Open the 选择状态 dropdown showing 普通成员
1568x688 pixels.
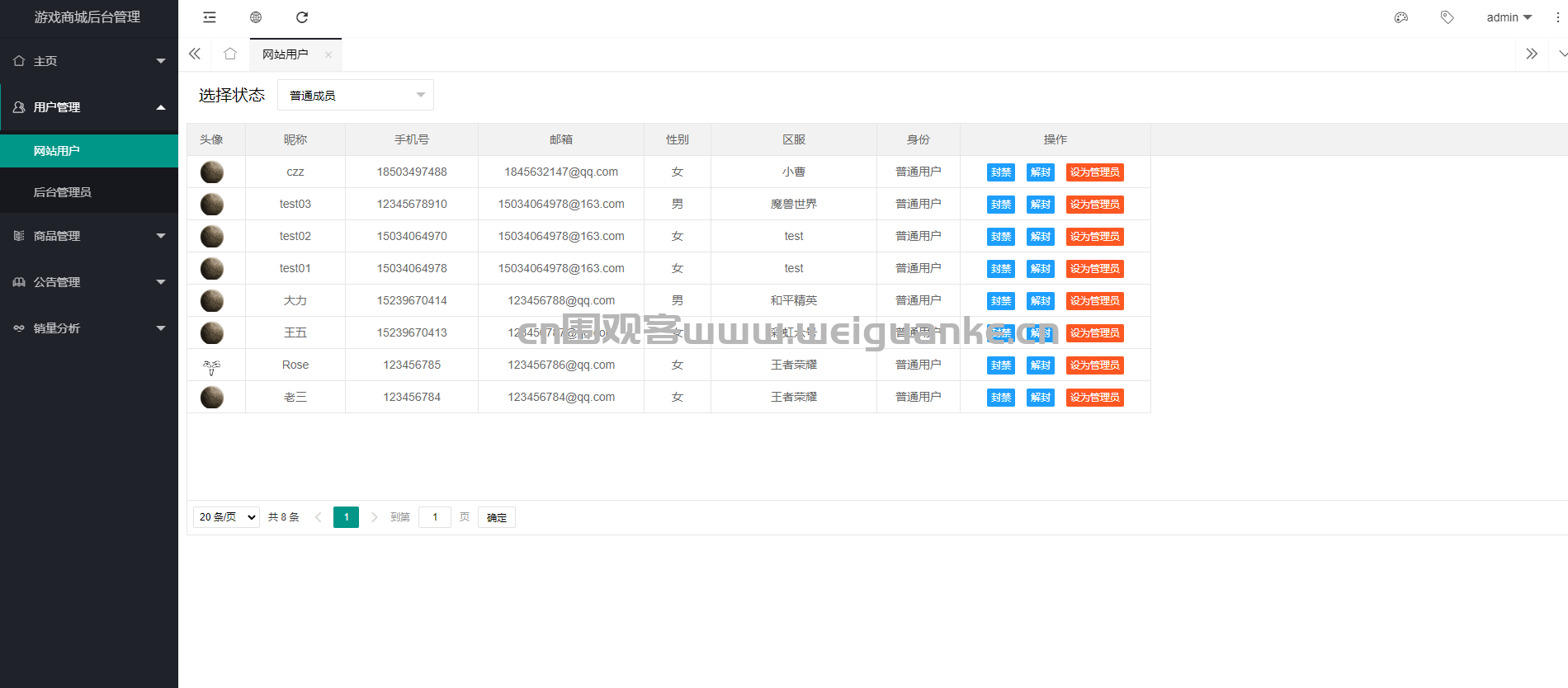[356, 95]
